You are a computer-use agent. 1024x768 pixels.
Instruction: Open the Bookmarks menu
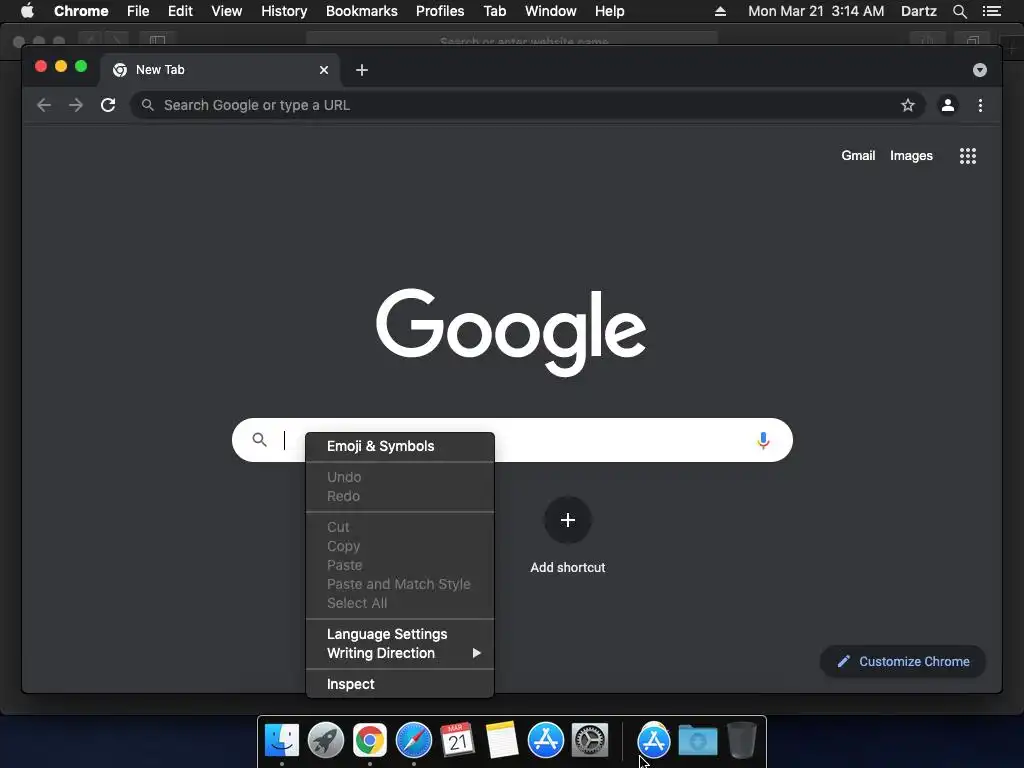362,11
